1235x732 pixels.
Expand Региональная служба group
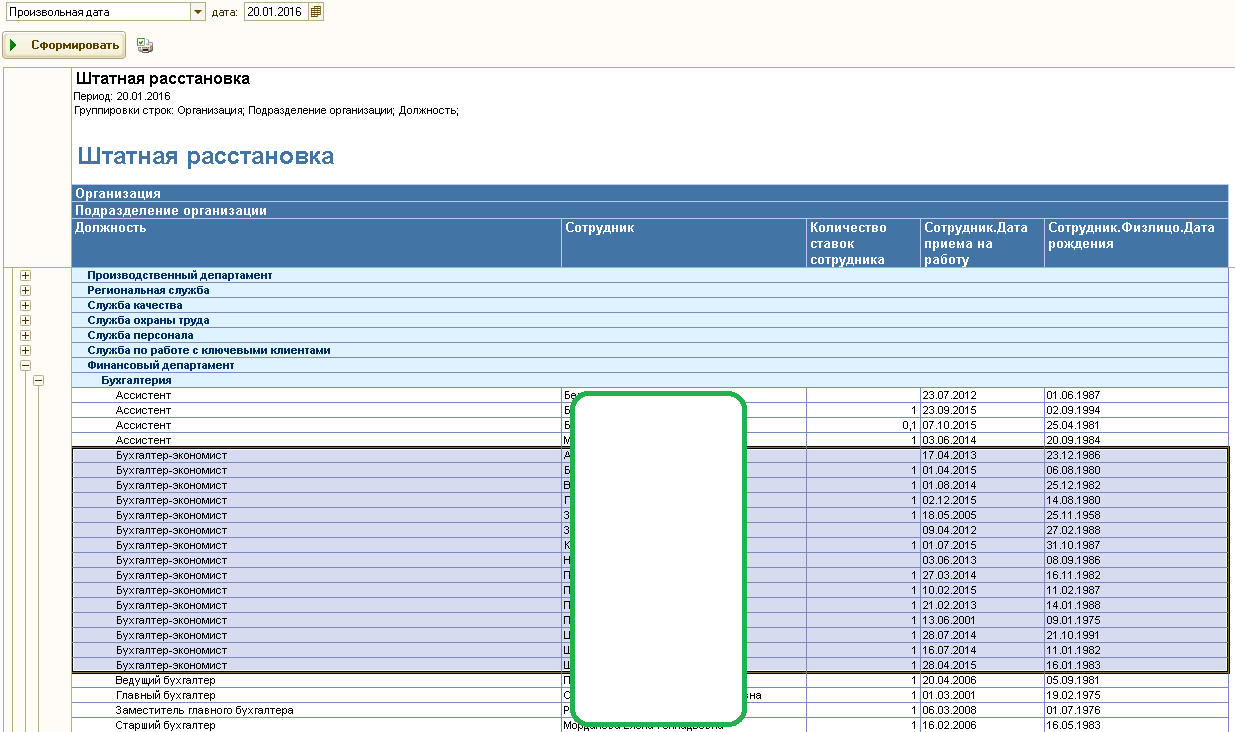pyautogui.click(x=26, y=290)
